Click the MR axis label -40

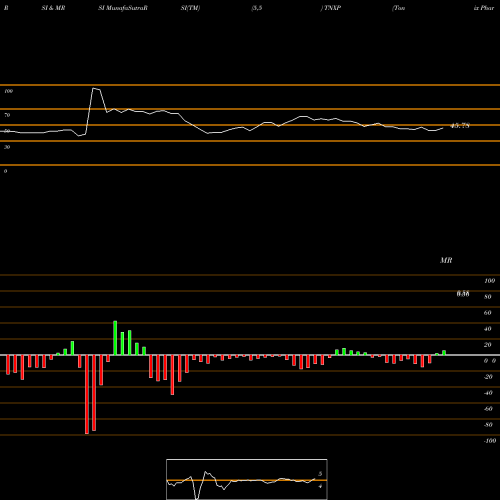coord(488,393)
